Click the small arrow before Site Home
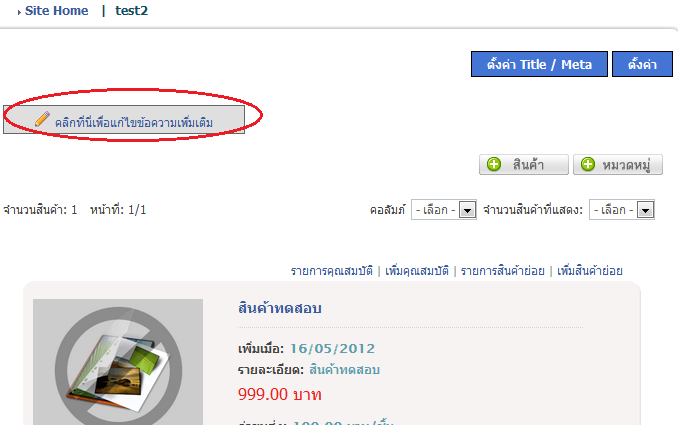678x425 pixels. (19, 13)
